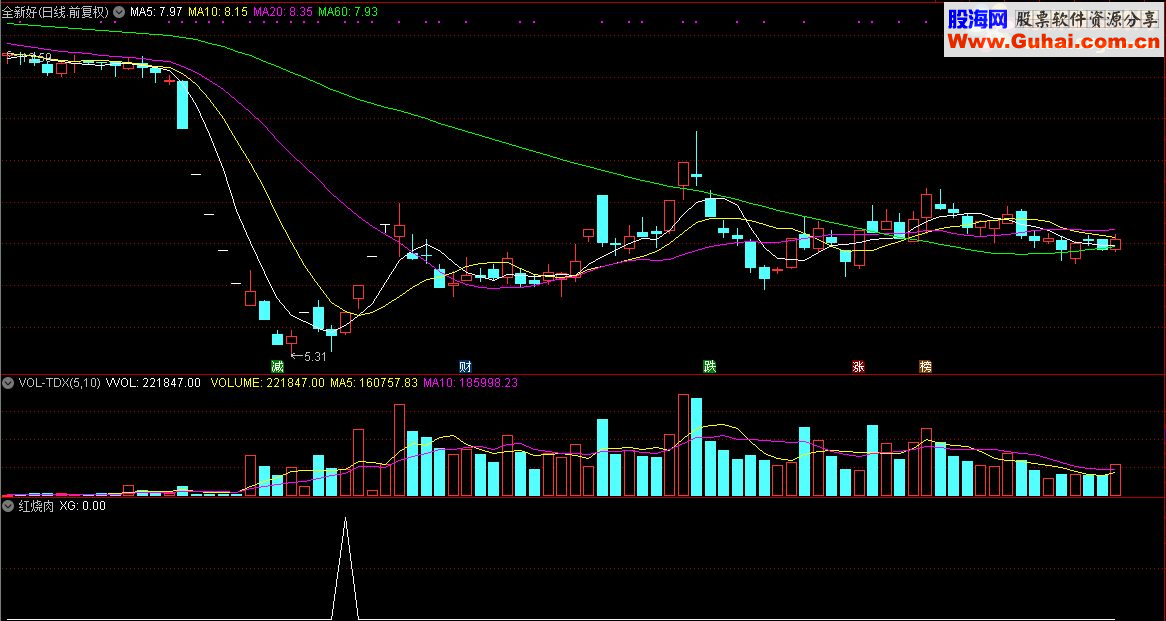This screenshot has height=621, width=1166.
Task: Select the MA5: 7.97 legend label
Action: [156, 12]
